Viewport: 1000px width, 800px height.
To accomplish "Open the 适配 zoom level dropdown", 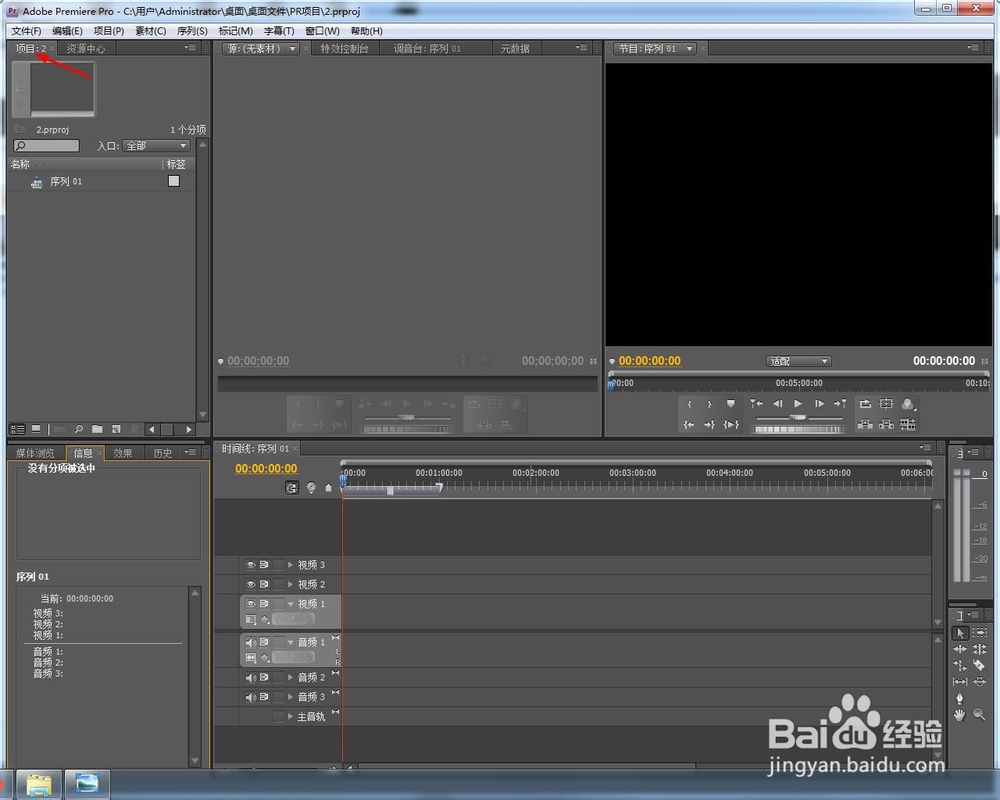I will 798,361.
